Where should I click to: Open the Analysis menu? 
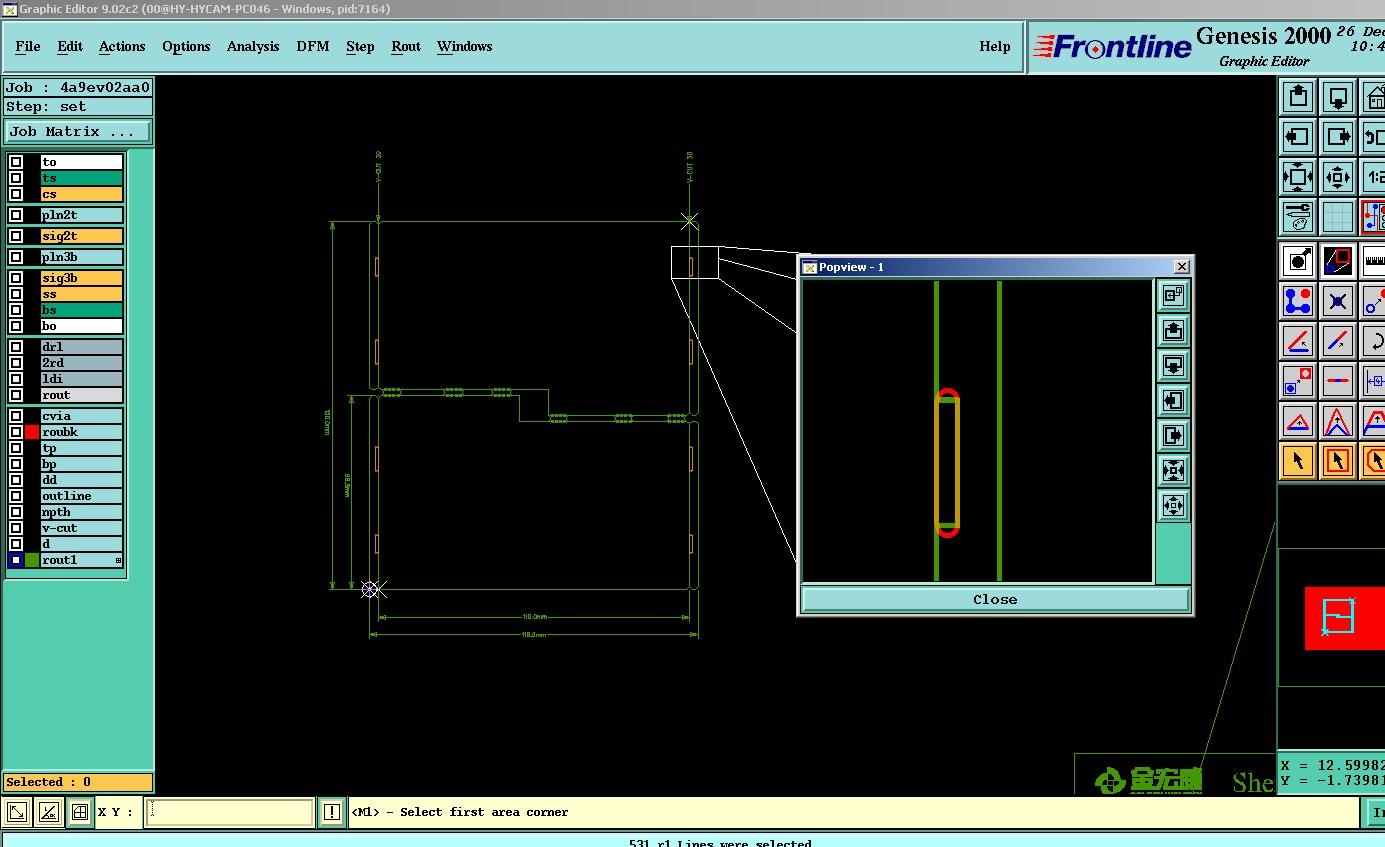(253, 46)
